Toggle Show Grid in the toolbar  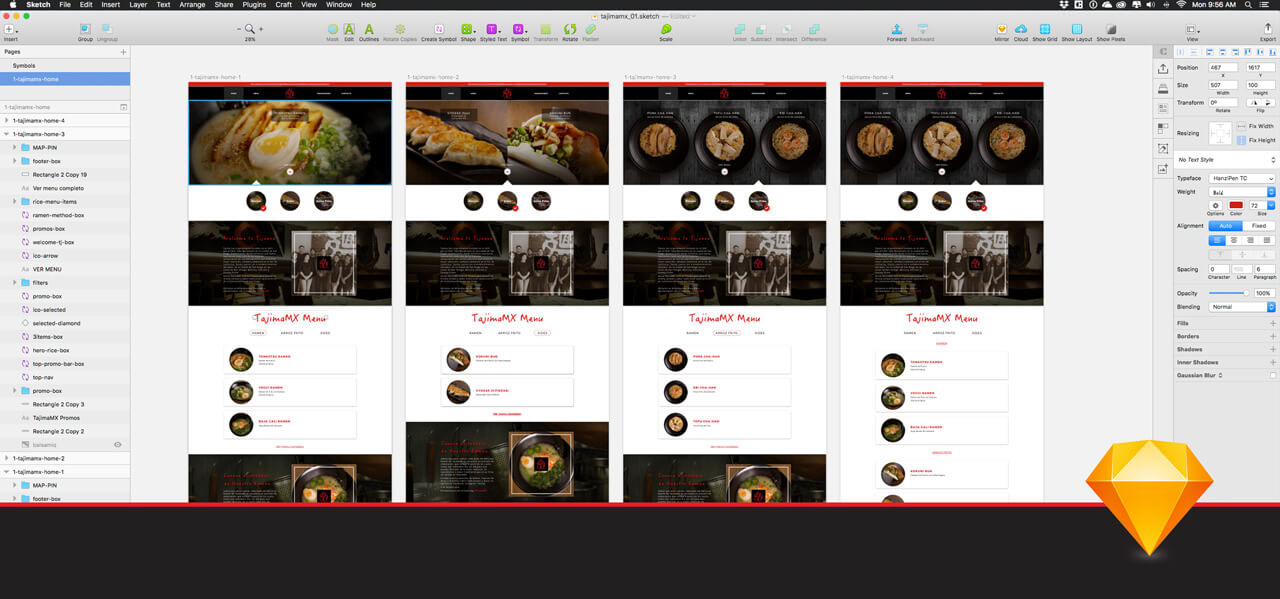tap(1045, 30)
